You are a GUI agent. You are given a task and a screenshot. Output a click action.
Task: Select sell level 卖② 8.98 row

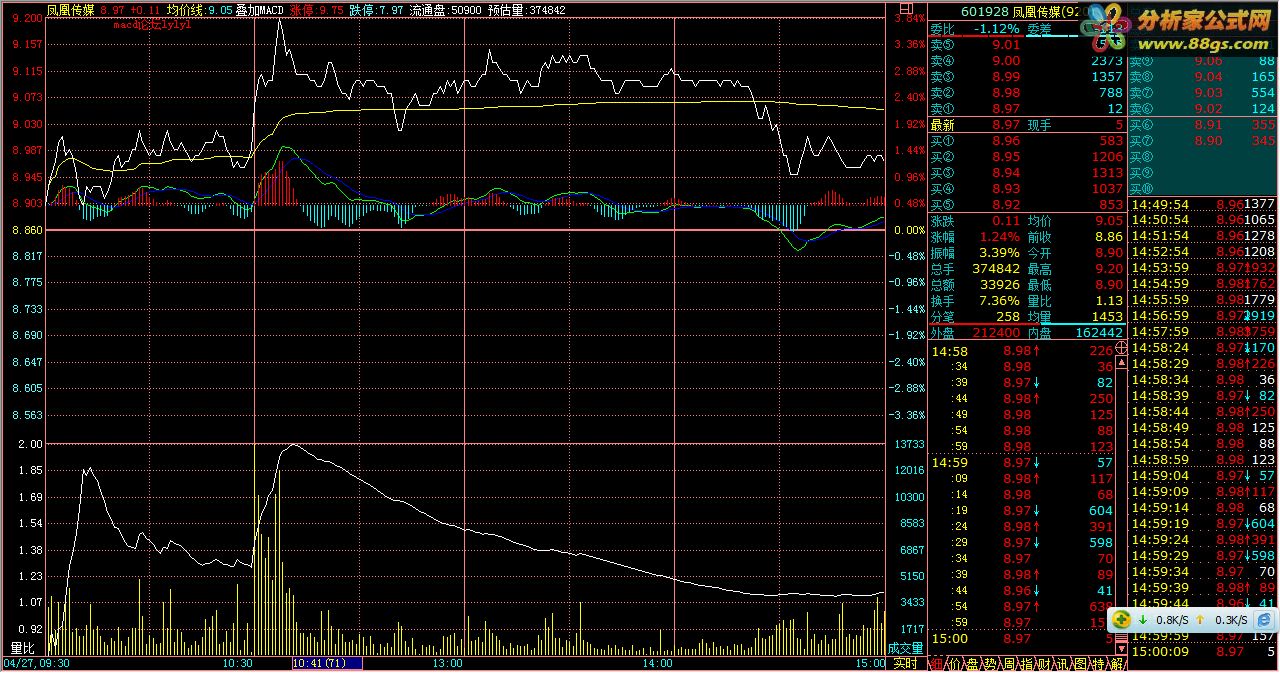pos(1027,93)
